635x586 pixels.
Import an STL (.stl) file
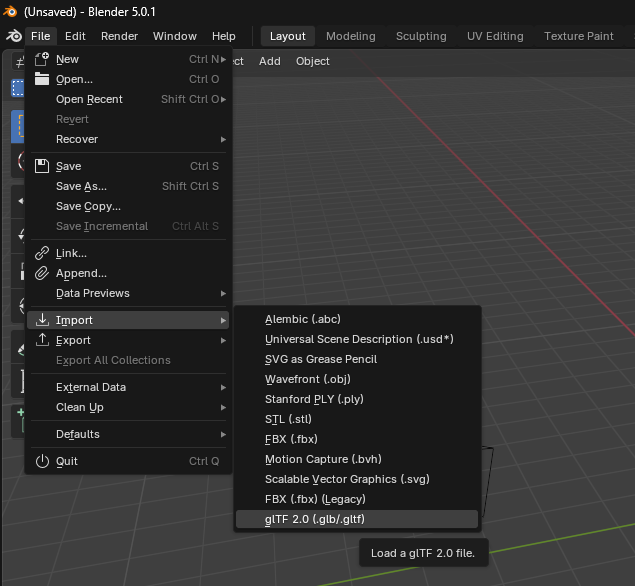pyautogui.click(x=357, y=419)
